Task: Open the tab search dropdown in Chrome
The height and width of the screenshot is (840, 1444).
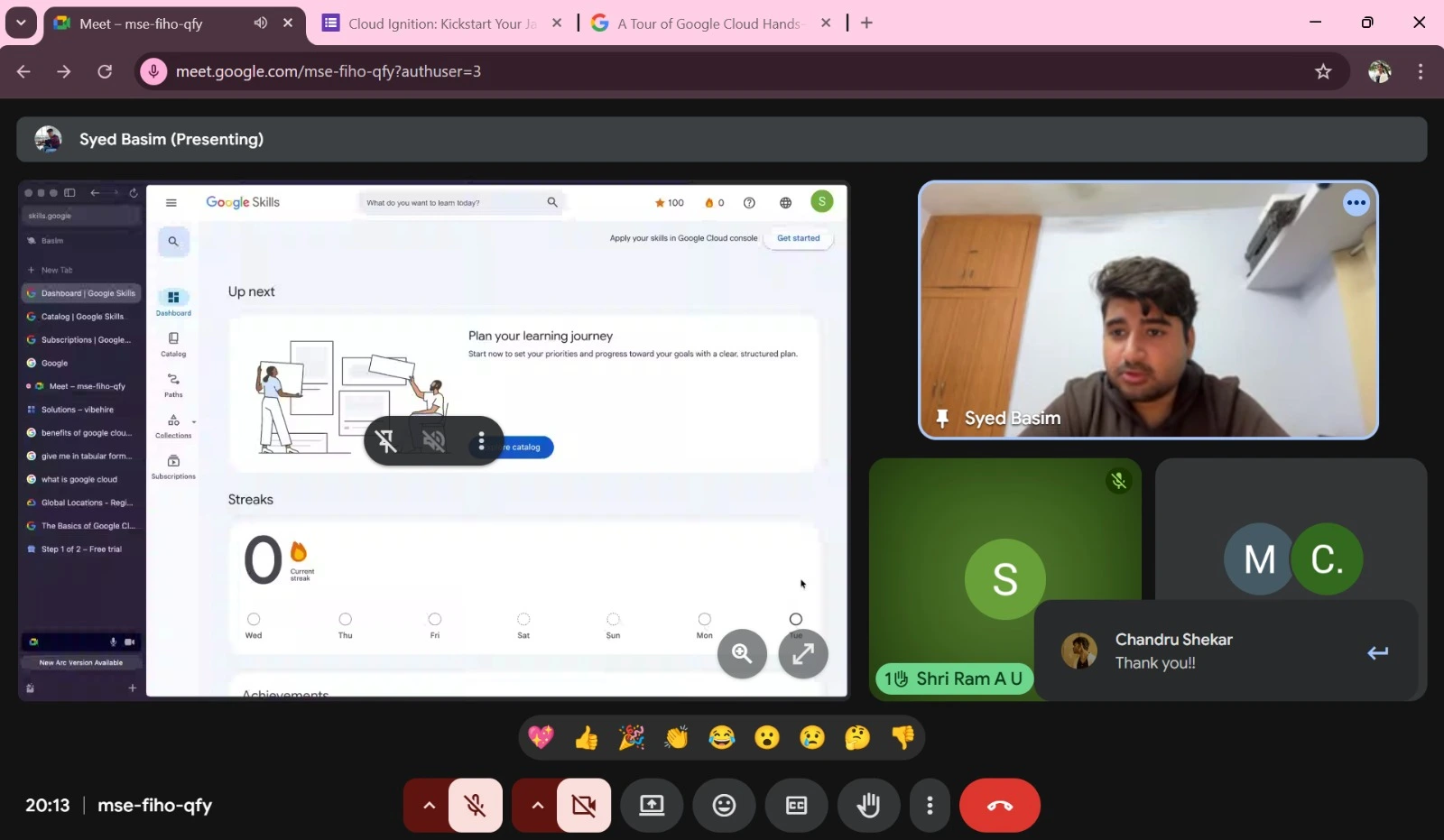Action: (21, 23)
